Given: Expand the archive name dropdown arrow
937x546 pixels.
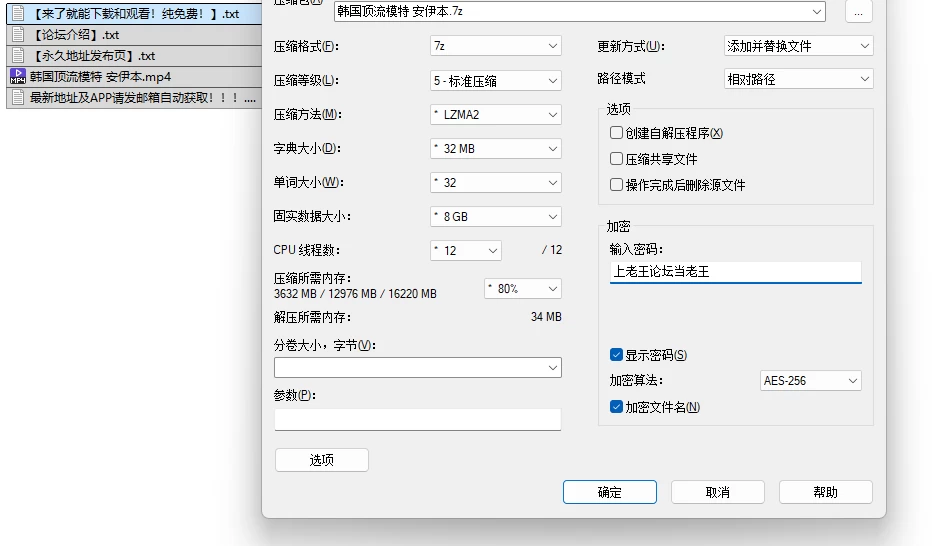Looking at the screenshot, I should (816, 11).
